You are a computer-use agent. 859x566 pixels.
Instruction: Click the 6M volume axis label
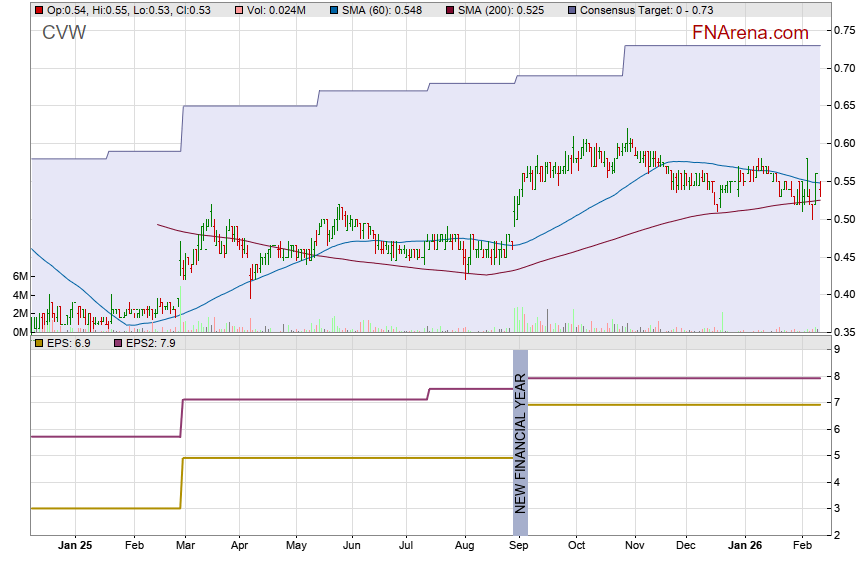click(x=18, y=276)
